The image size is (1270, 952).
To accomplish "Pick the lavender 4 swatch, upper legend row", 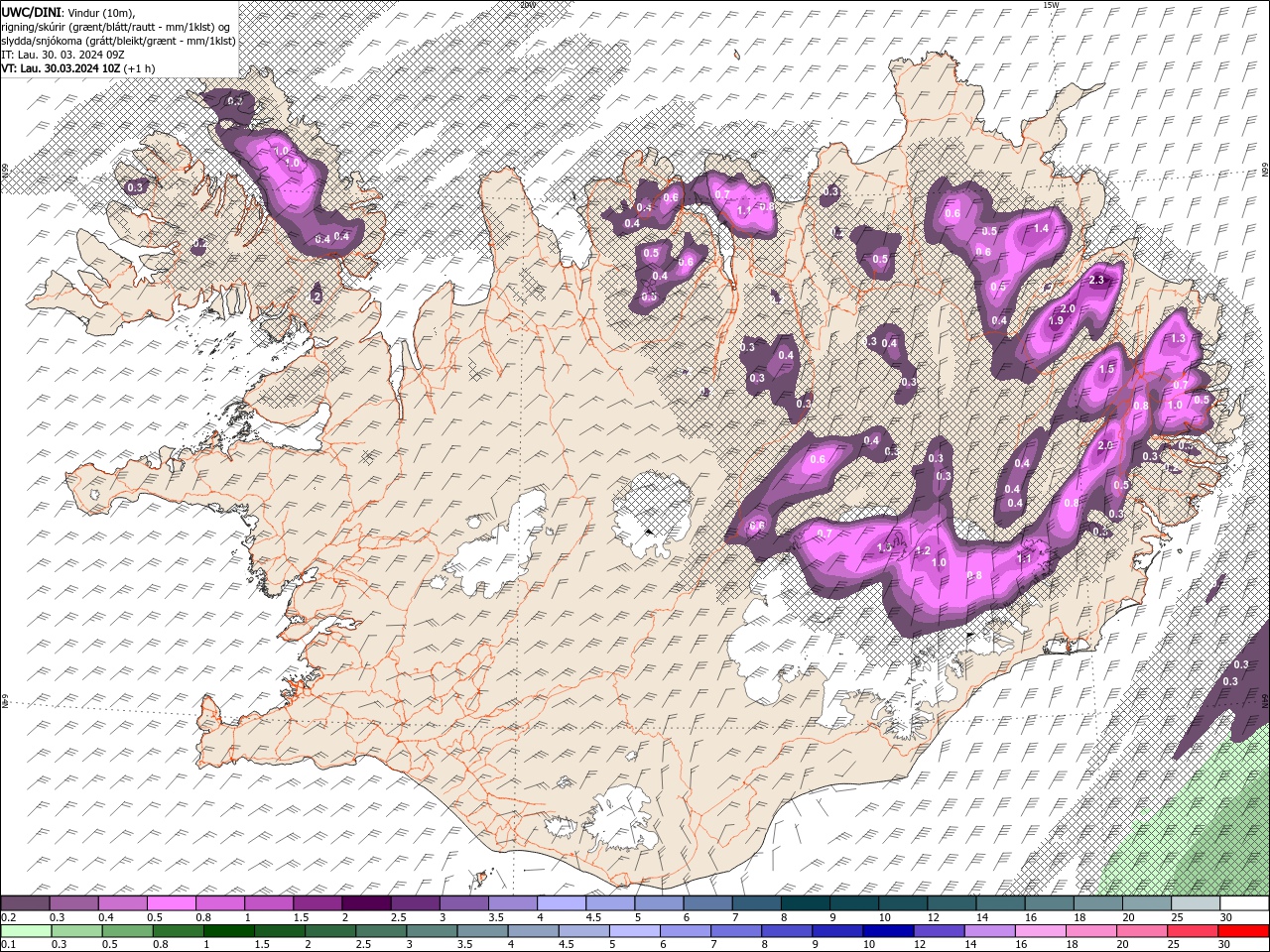I will coord(562,903).
